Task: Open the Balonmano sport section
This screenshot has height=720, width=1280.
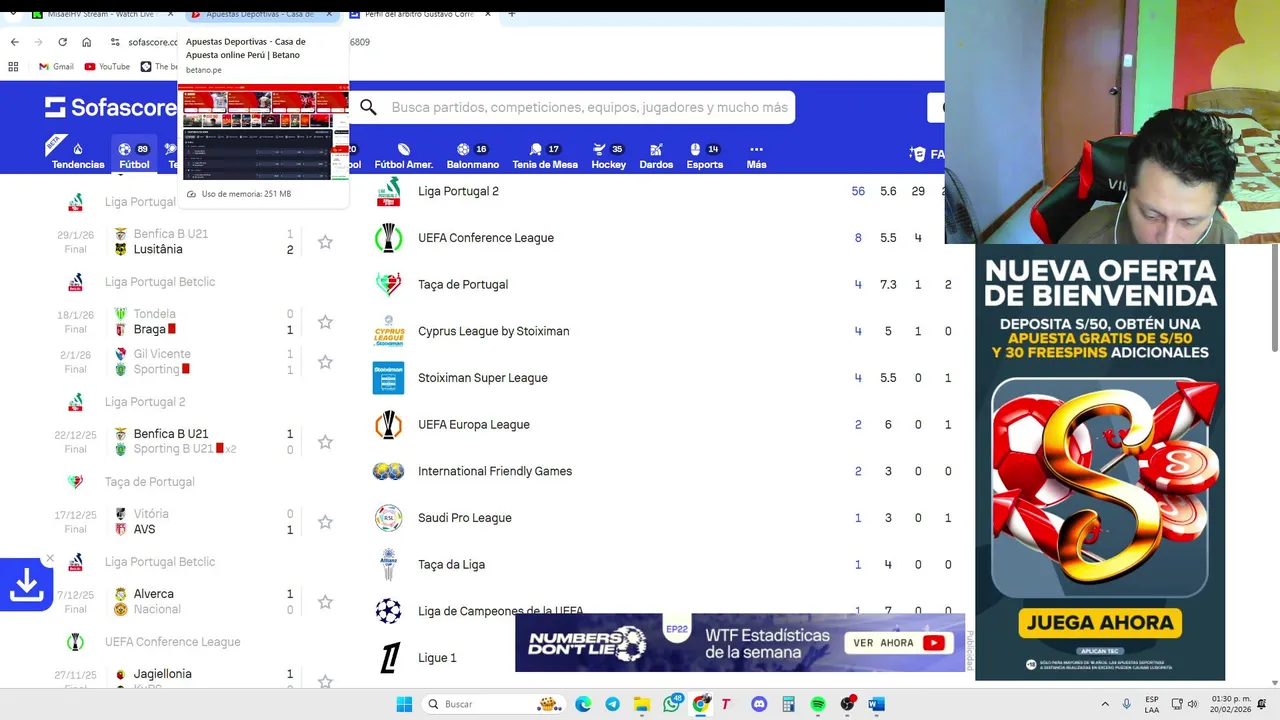Action: [x=472, y=156]
